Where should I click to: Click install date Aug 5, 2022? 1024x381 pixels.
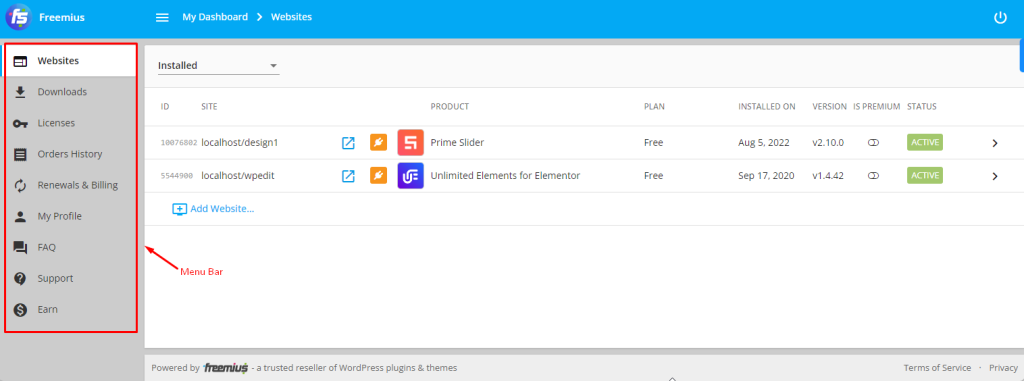pos(764,142)
